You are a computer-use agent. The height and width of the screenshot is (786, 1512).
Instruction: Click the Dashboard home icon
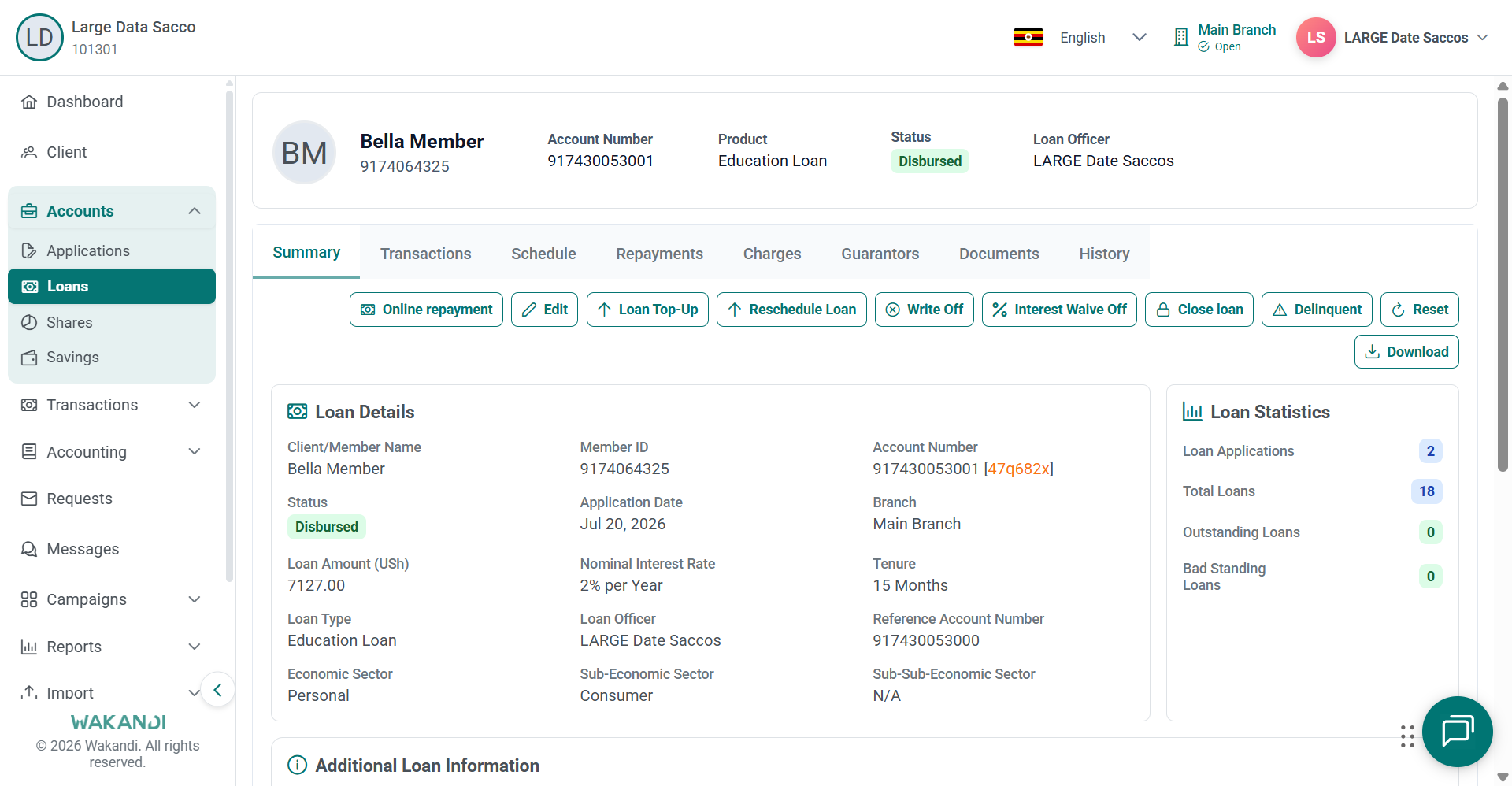point(29,102)
